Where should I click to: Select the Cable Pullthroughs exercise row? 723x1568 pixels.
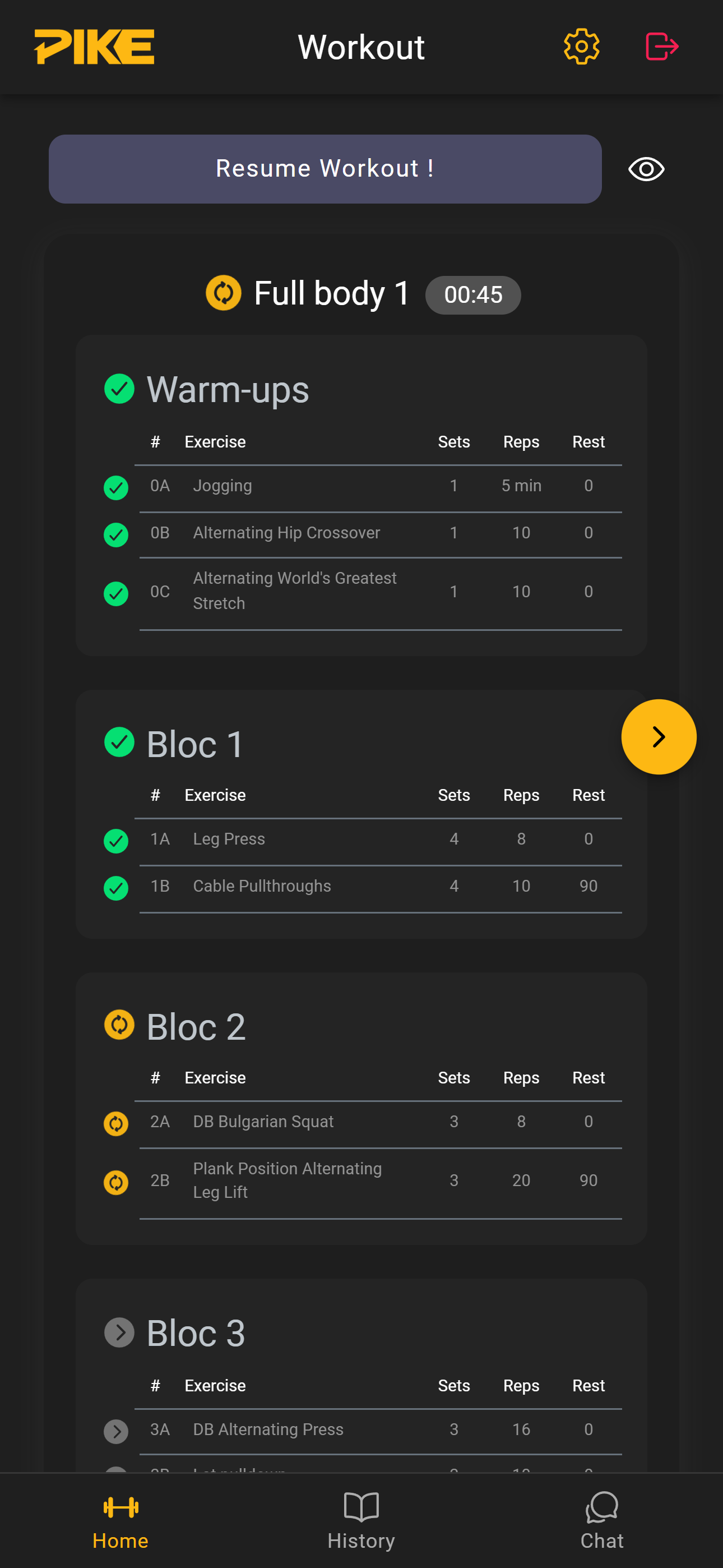point(262,887)
